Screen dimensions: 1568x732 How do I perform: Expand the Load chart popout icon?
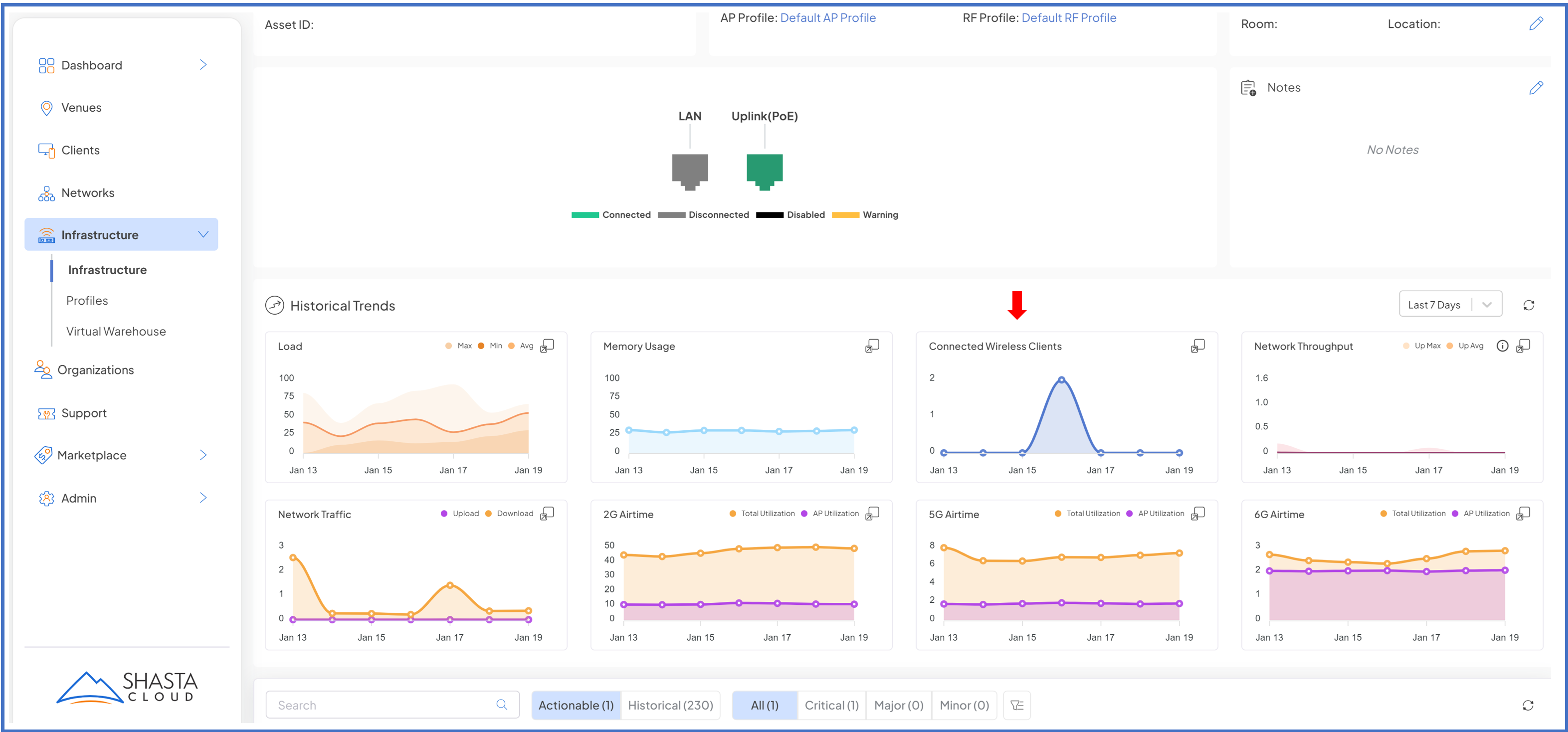tap(547, 346)
